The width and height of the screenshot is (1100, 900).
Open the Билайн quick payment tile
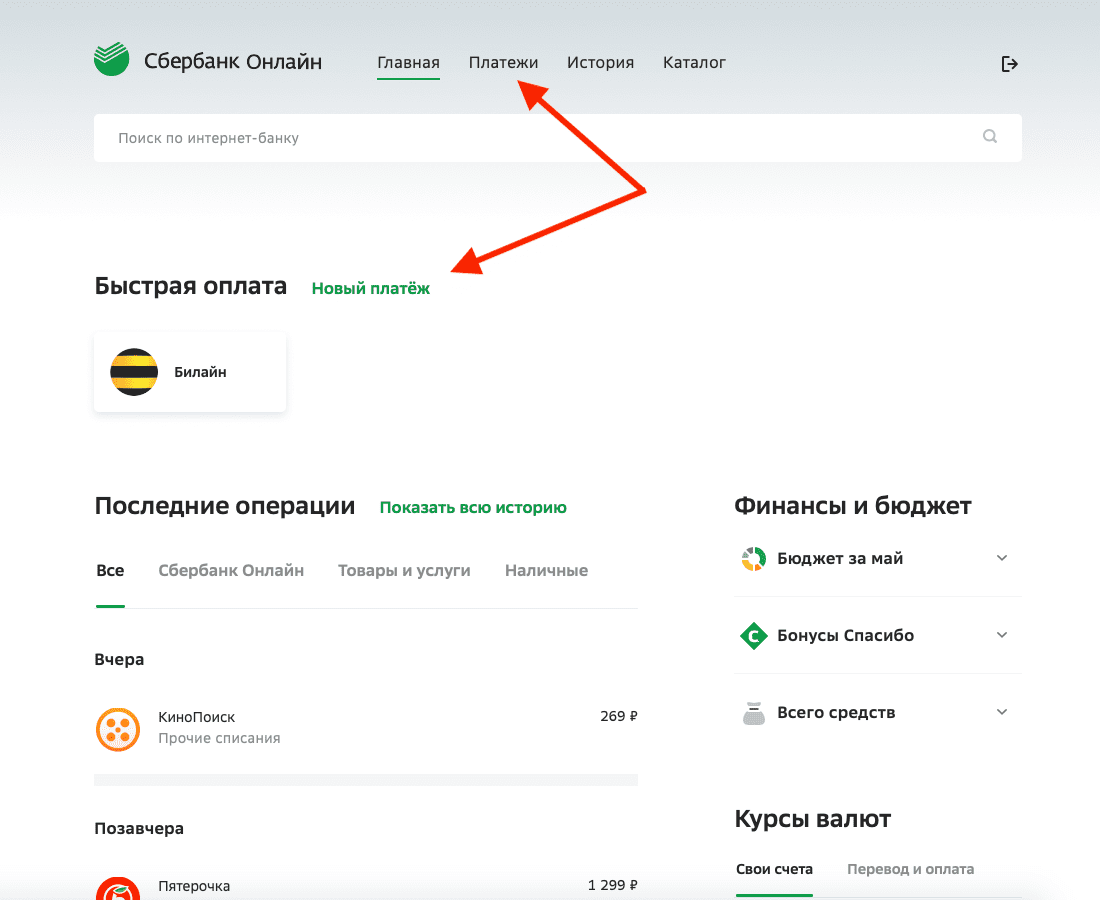189,371
